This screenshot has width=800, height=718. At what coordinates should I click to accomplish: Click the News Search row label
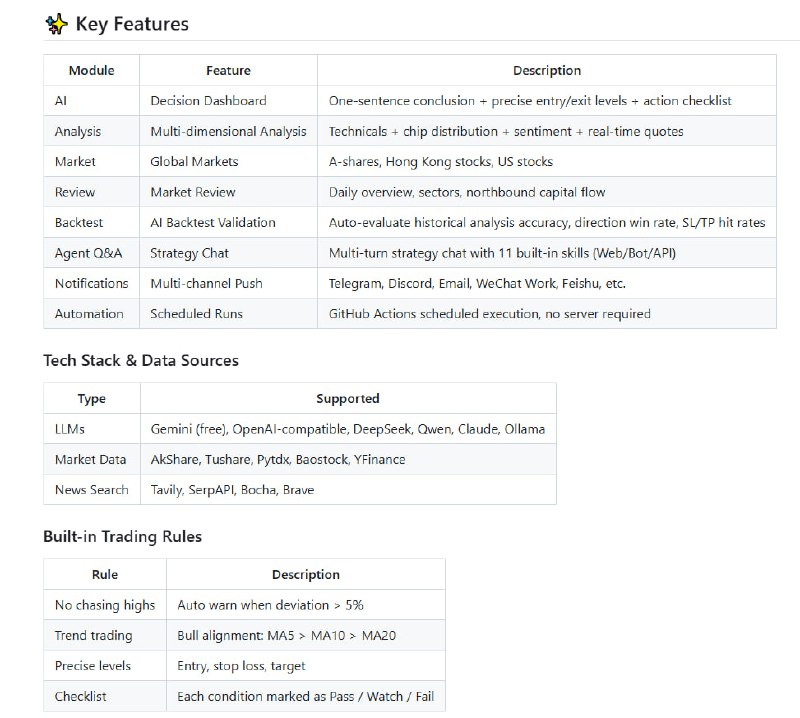click(91, 489)
